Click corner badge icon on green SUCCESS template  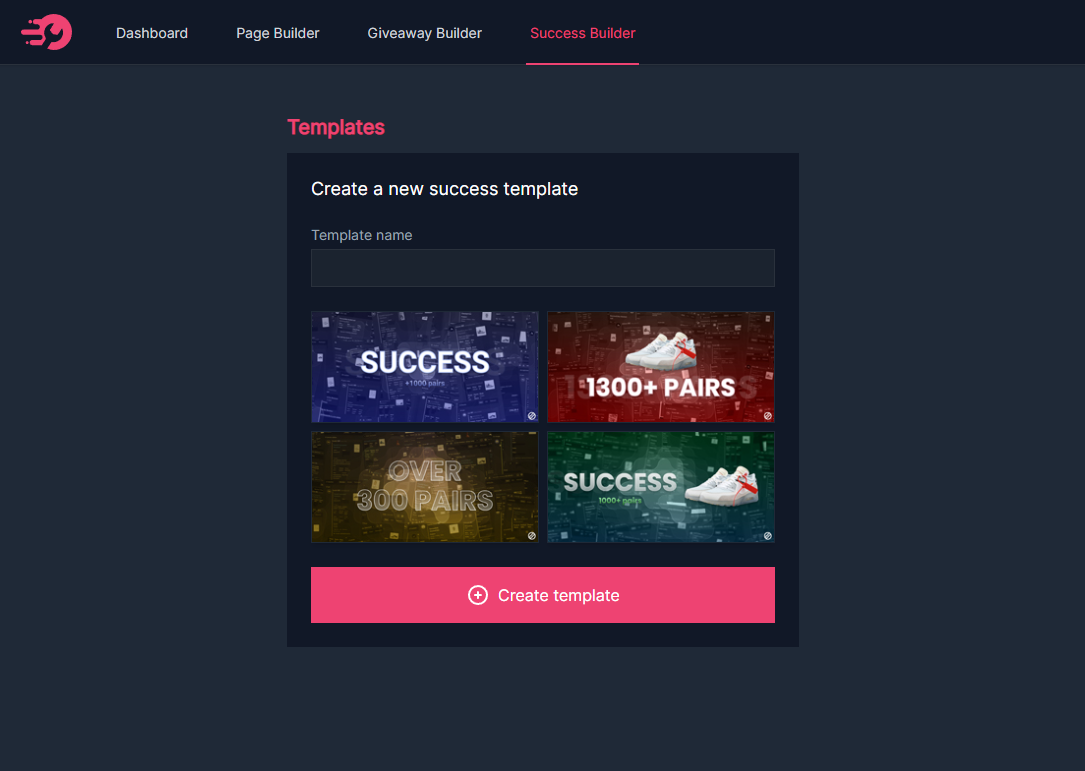[767, 536]
